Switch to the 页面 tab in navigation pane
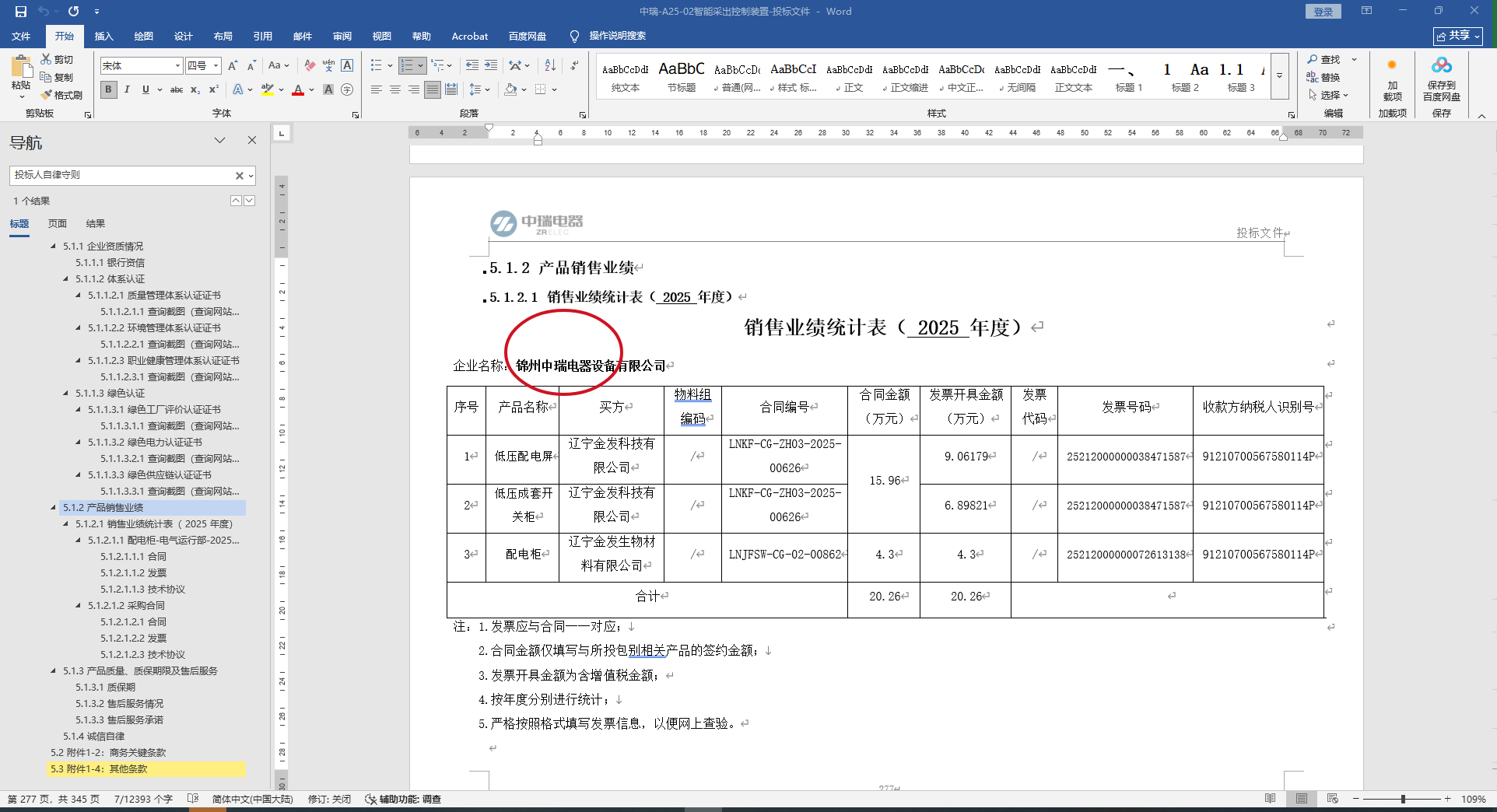1497x812 pixels. click(x=58, y=224)
